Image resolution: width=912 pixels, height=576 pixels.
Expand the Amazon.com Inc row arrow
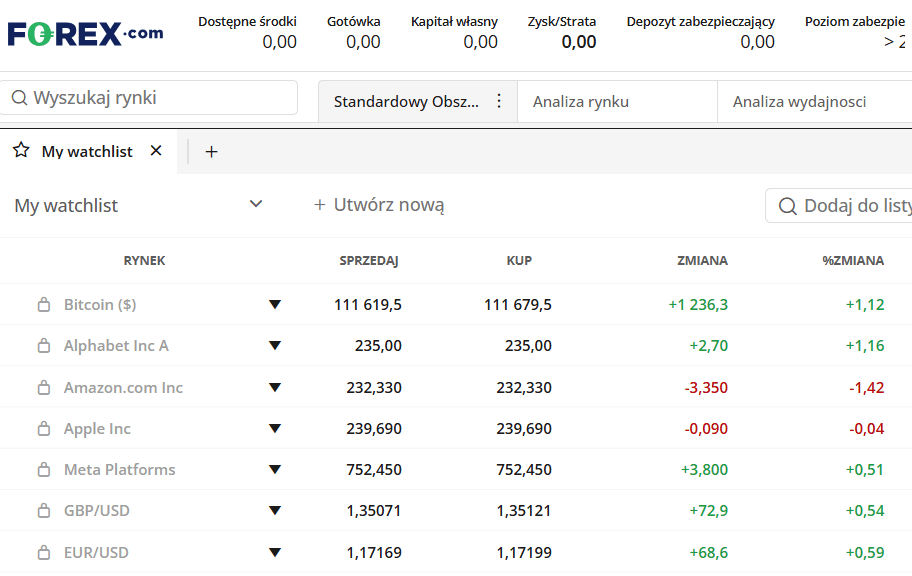275,387
